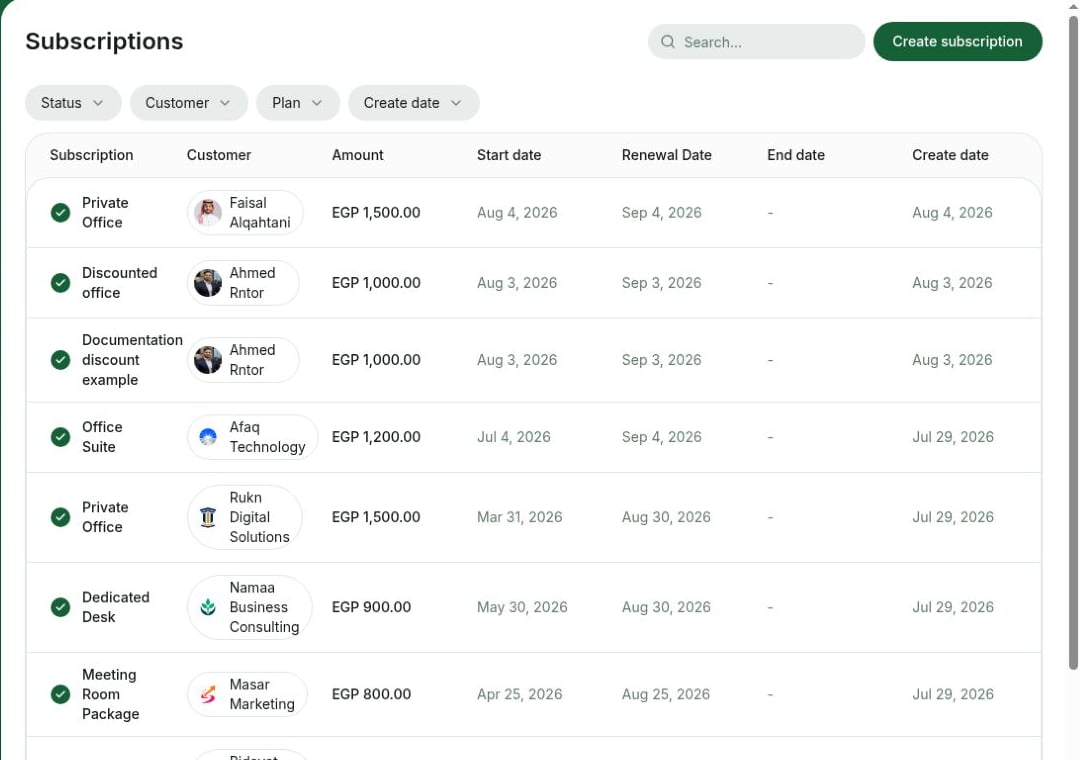Select the Meeting Room Package subscription name

click(110, 695)
